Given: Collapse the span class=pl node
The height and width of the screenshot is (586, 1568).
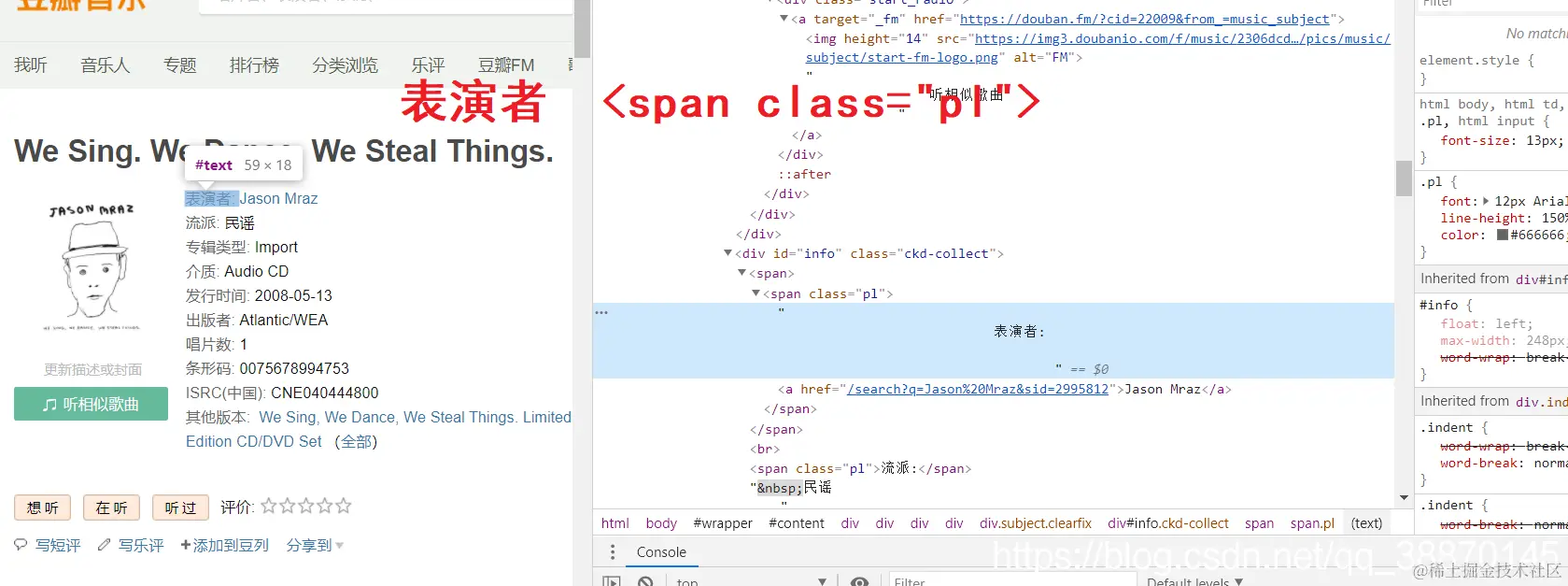Looking at the screenshot, I should (x=756, y=293).
